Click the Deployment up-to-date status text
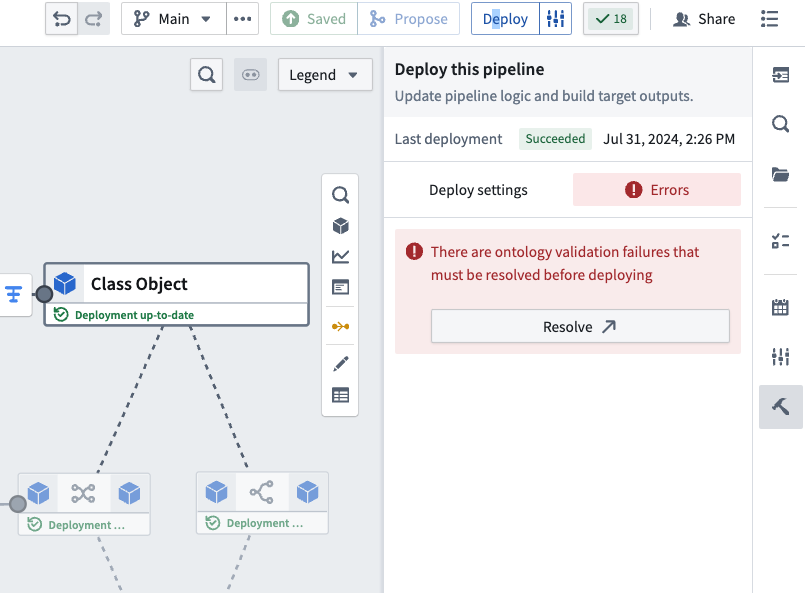 coord(135,315)
